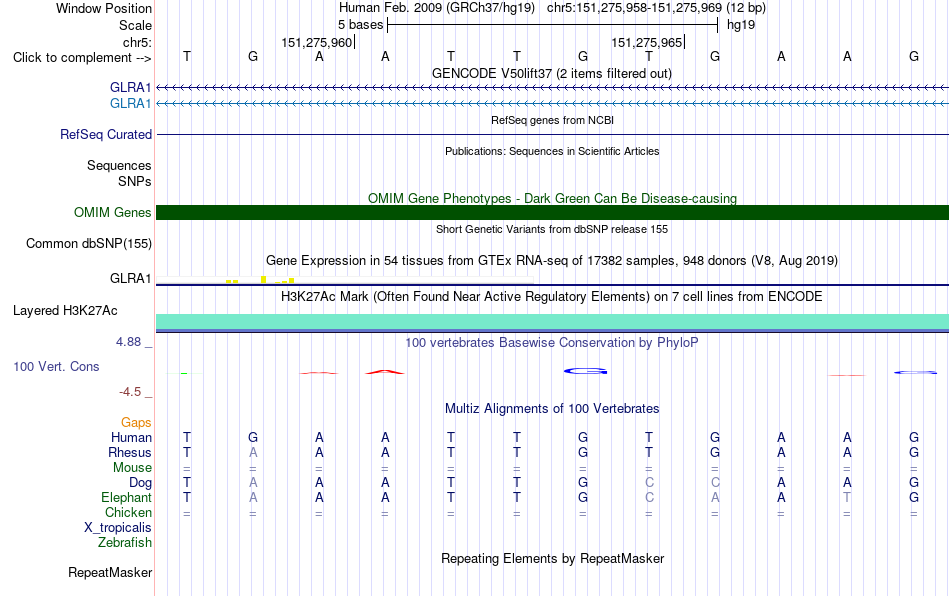Click the pale mismatch 'T' in the Elephant row
Image resolution: width=950 pixels, height=596 pixels.
click(847, 497)
